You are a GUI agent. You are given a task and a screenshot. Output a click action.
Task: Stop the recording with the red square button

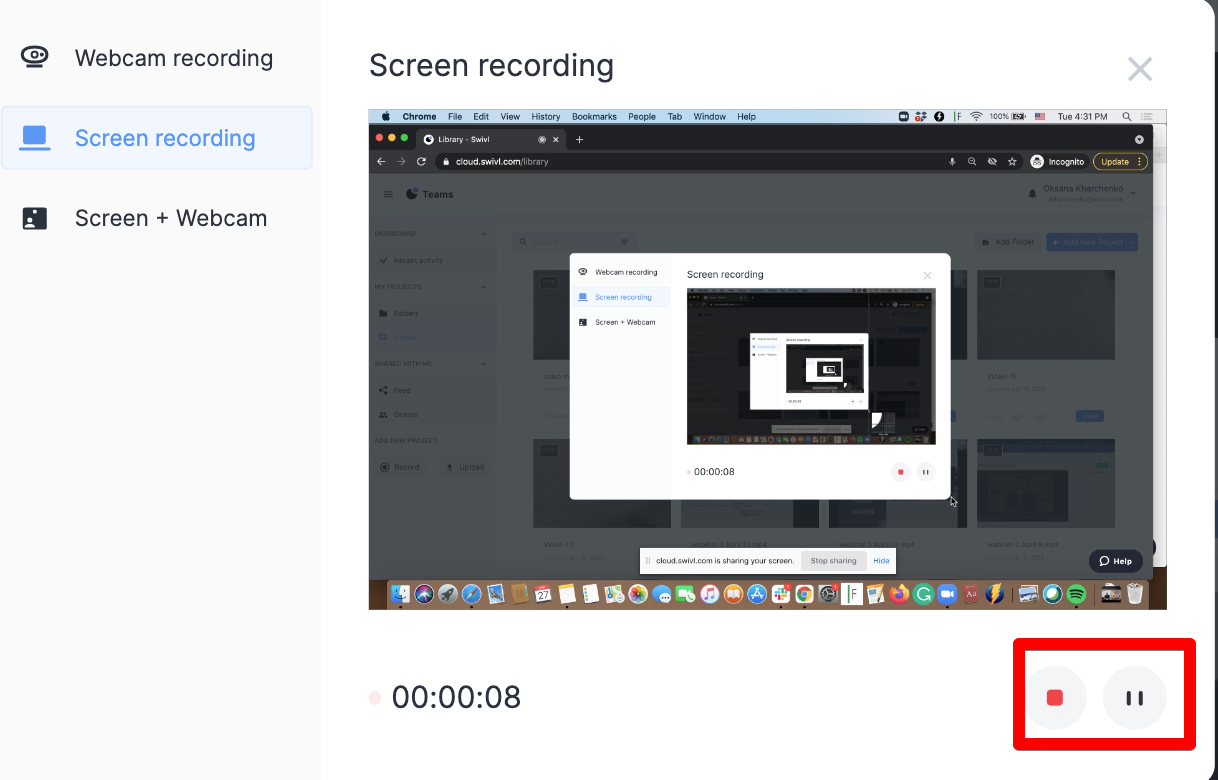[x=1054, y=698]
